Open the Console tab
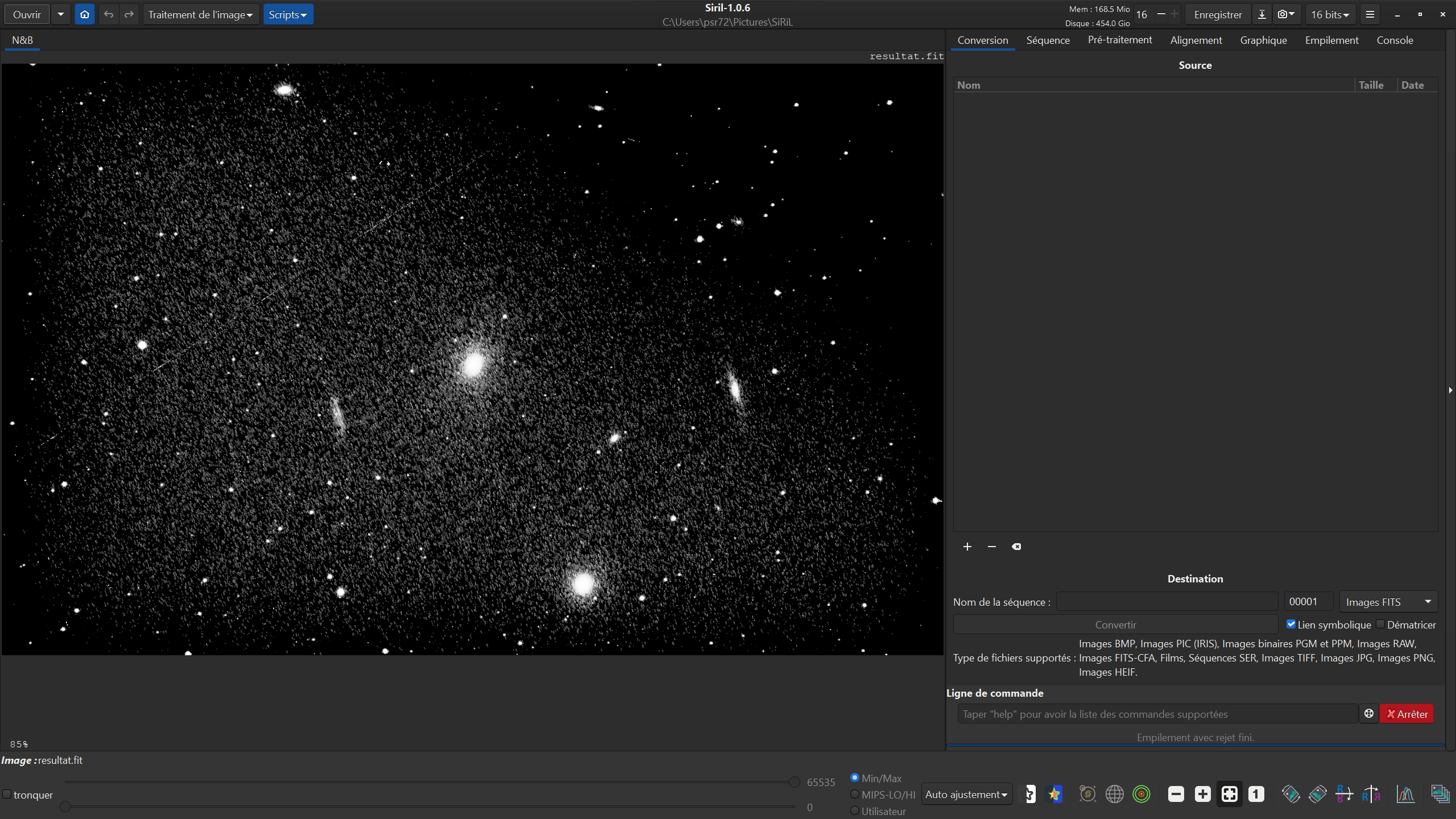Screen dimensions: 1456x819 tap(1395, 40)
